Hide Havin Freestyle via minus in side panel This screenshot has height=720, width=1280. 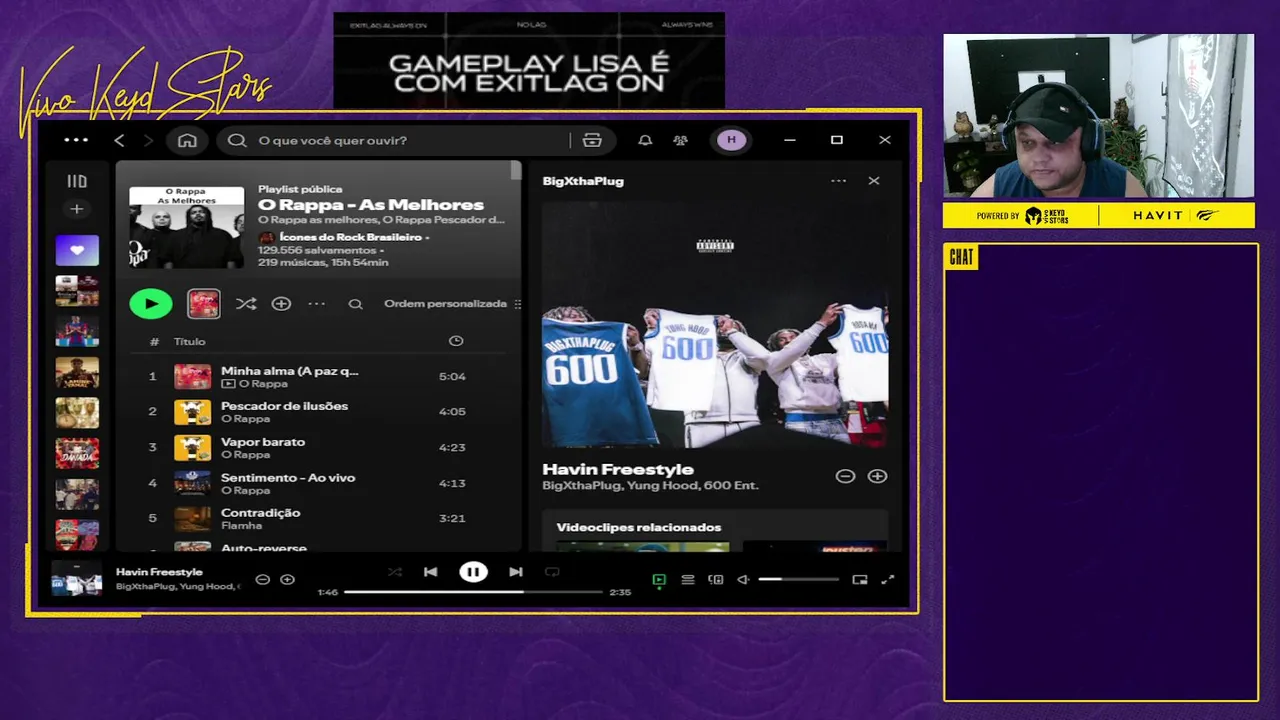pyautogui.click(x=845, y=476)
